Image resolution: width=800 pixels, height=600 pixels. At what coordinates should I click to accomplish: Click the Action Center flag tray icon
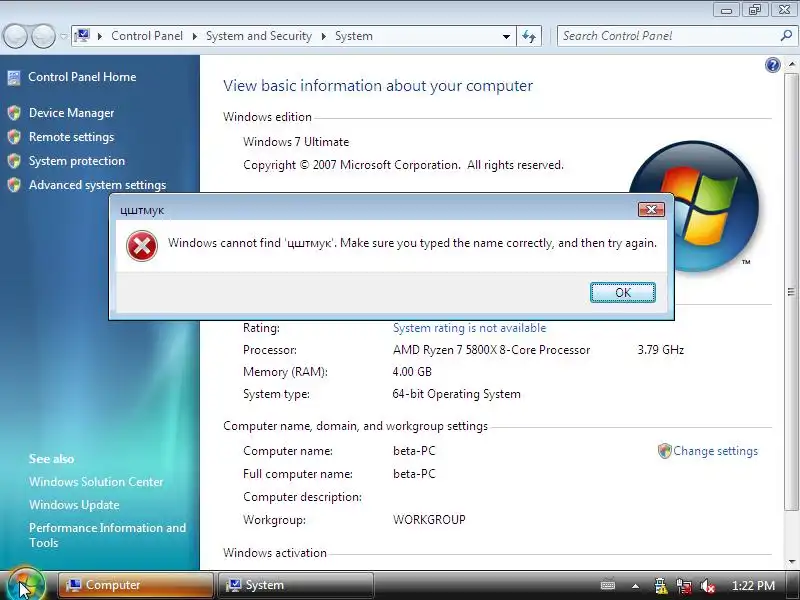[x=660, y=586]
